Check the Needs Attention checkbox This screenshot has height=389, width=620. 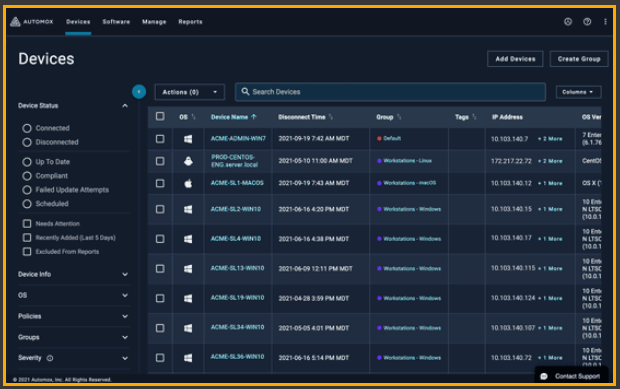click(27, 224)
